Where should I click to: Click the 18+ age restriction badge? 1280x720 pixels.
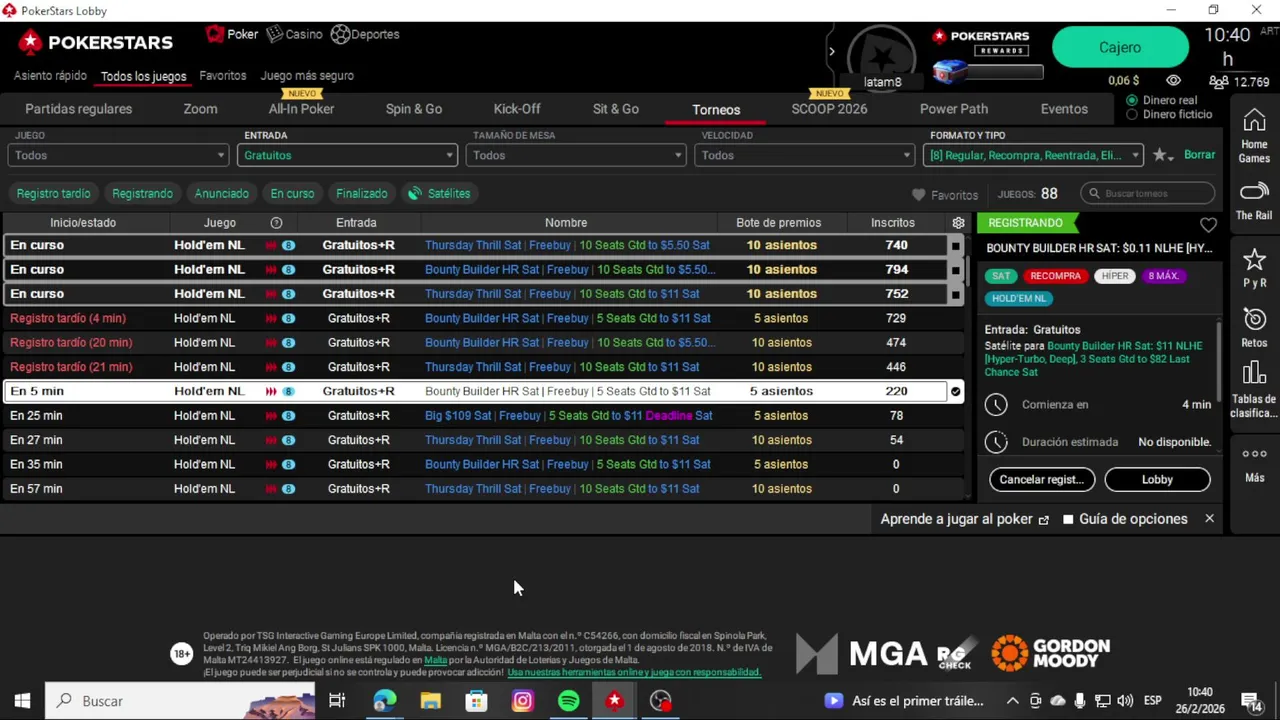coord(181,654)
